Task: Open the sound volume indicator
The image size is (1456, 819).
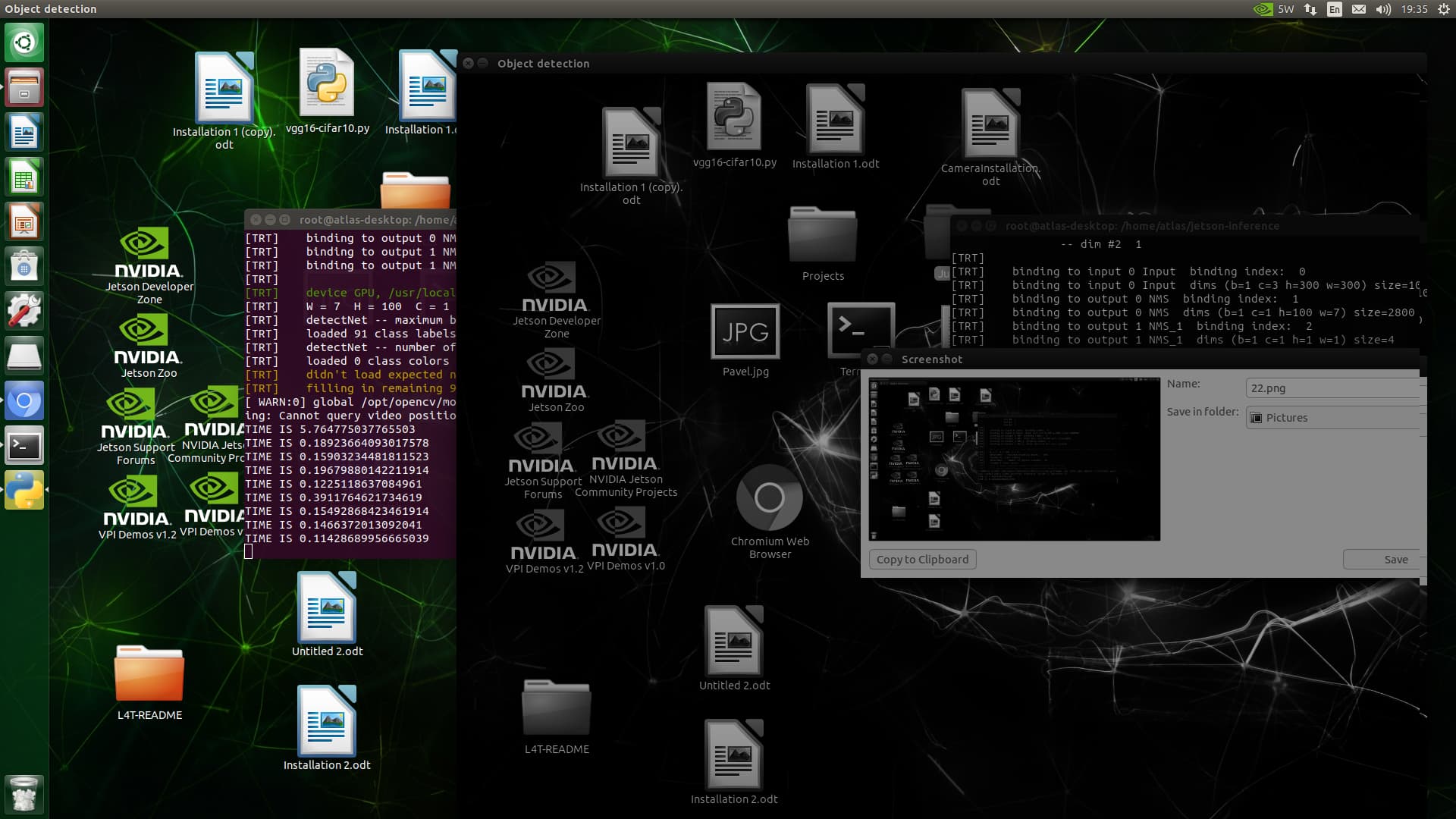Action: pos(1383,9)
